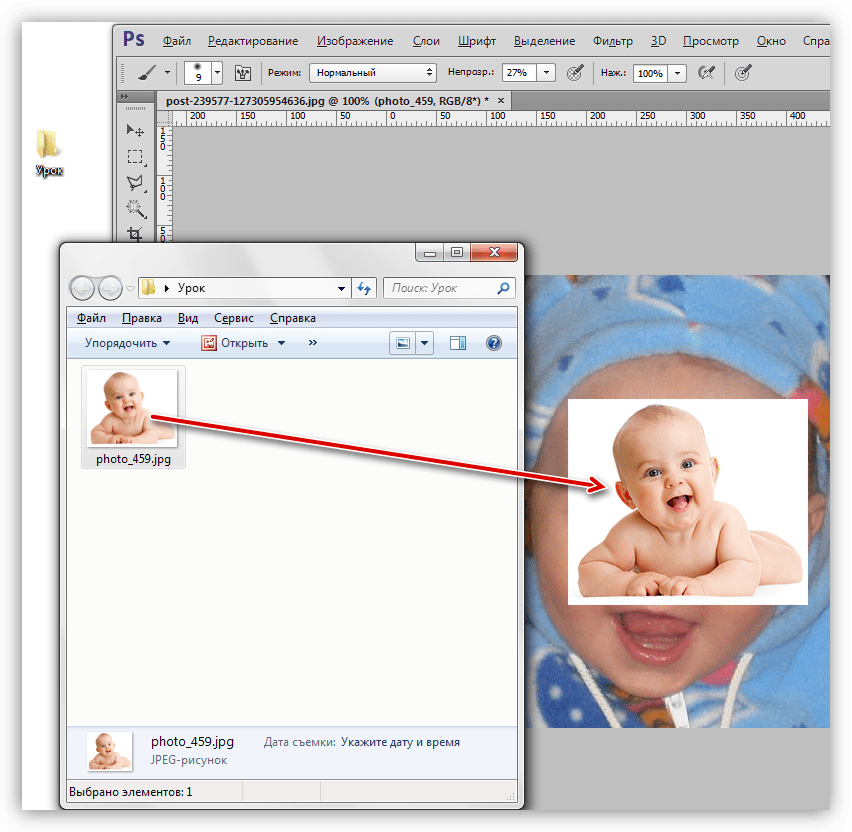
Task: Click the Открыть button in Explorer toolbar
Action: tap(244, 343)
